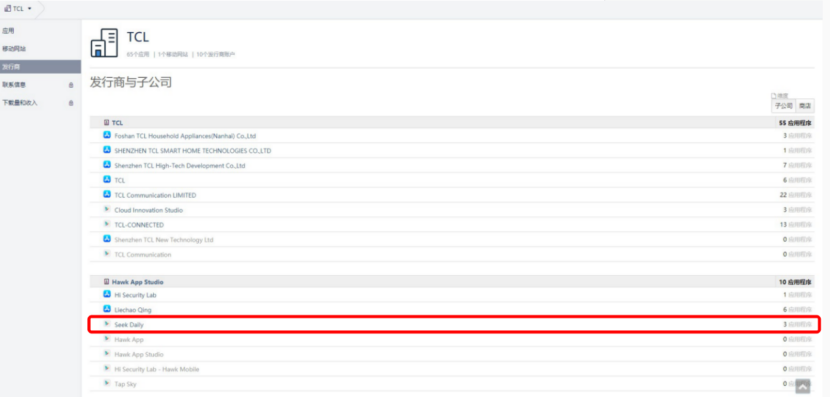This screenshot has width=830, height=397.
Task: Click the Google Play icon beside Cloud Innovation Studio
Action: pyautogui.click(x=107, y=210)
